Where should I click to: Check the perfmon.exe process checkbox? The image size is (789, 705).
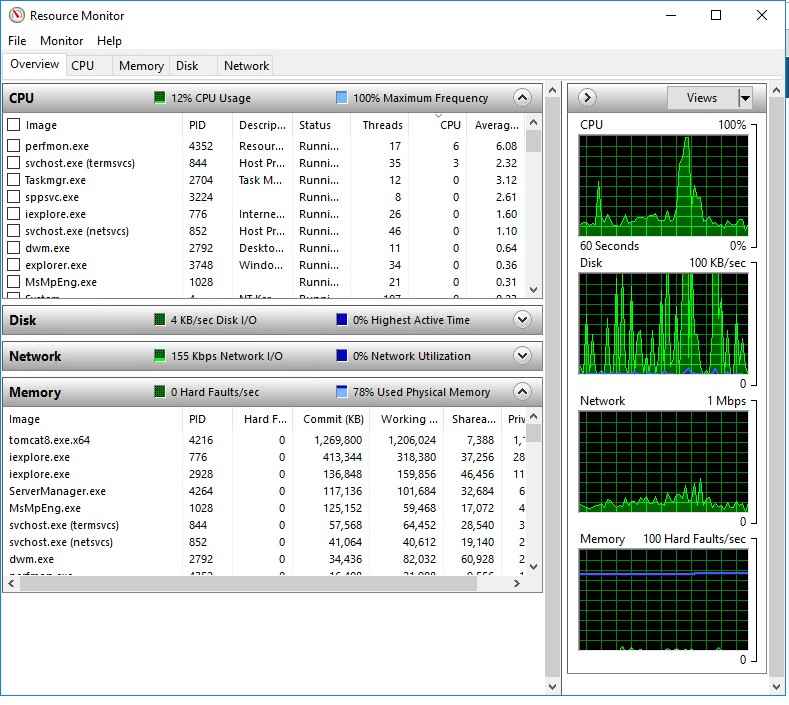pos(14,145)
